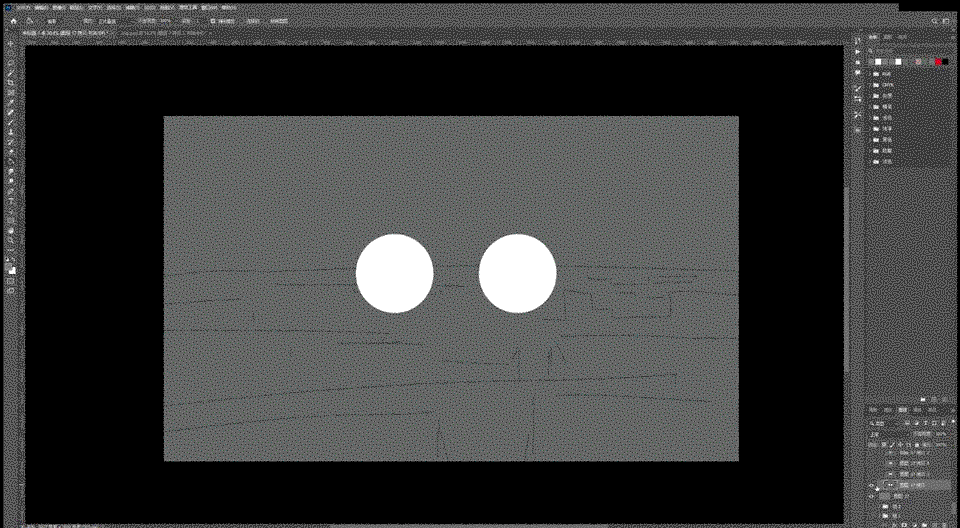Switch to the inactive second document tab
This screenshot has width=960, height=528.
tap(162, 33)
